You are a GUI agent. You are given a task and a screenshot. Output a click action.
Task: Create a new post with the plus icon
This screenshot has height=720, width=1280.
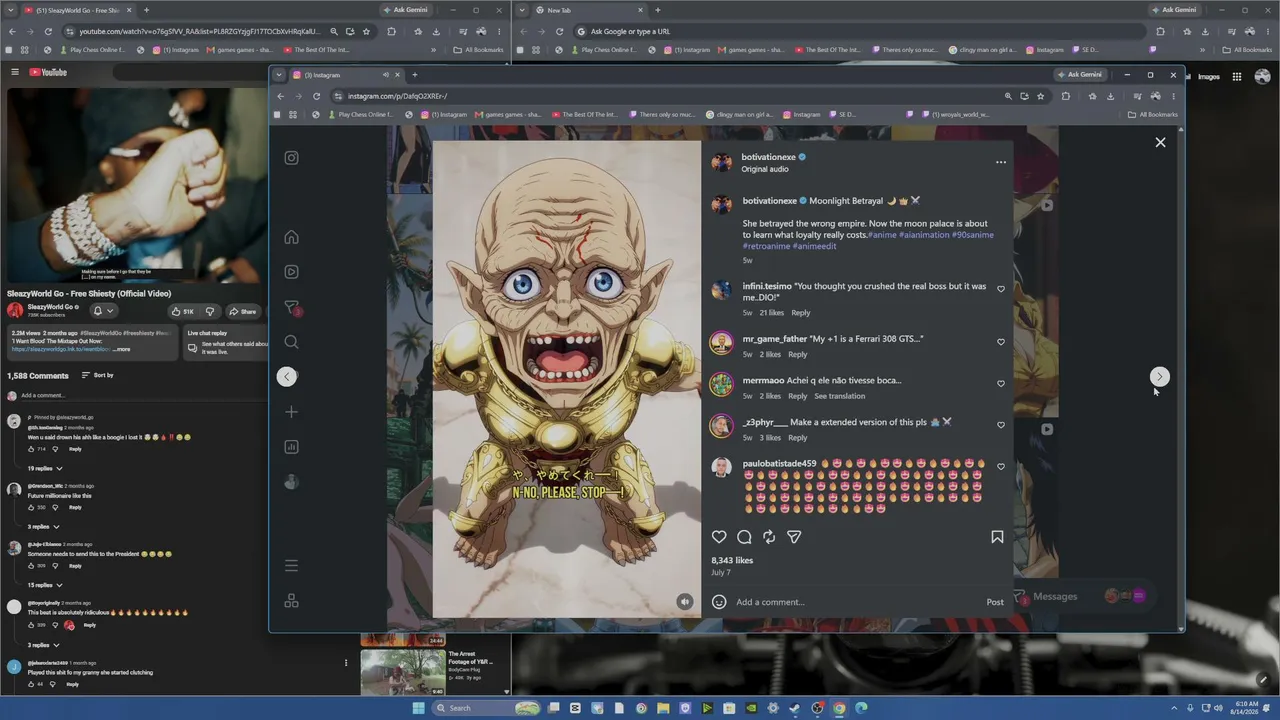click(x=291, y=412)
